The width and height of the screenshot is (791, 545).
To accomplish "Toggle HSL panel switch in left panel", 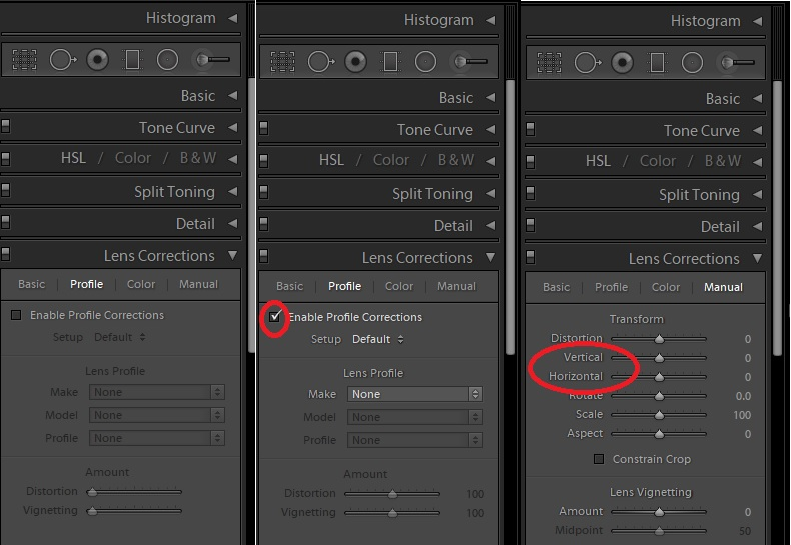I will tap(6, 158).
